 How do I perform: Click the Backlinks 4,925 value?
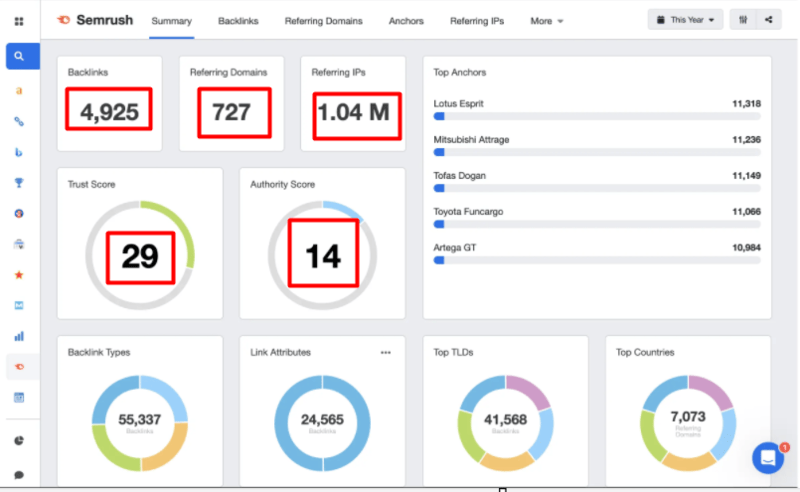coord(109,112)
